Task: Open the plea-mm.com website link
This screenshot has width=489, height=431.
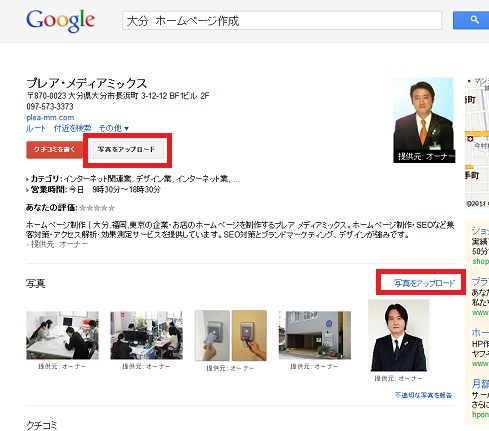Action: pos(50,117)
